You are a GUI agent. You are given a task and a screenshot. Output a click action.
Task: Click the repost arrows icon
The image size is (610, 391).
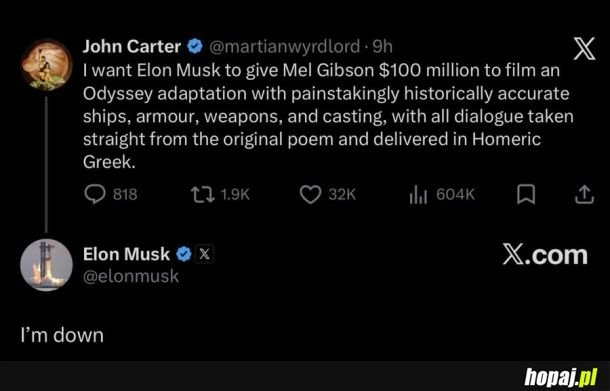[x=202, y=194]
